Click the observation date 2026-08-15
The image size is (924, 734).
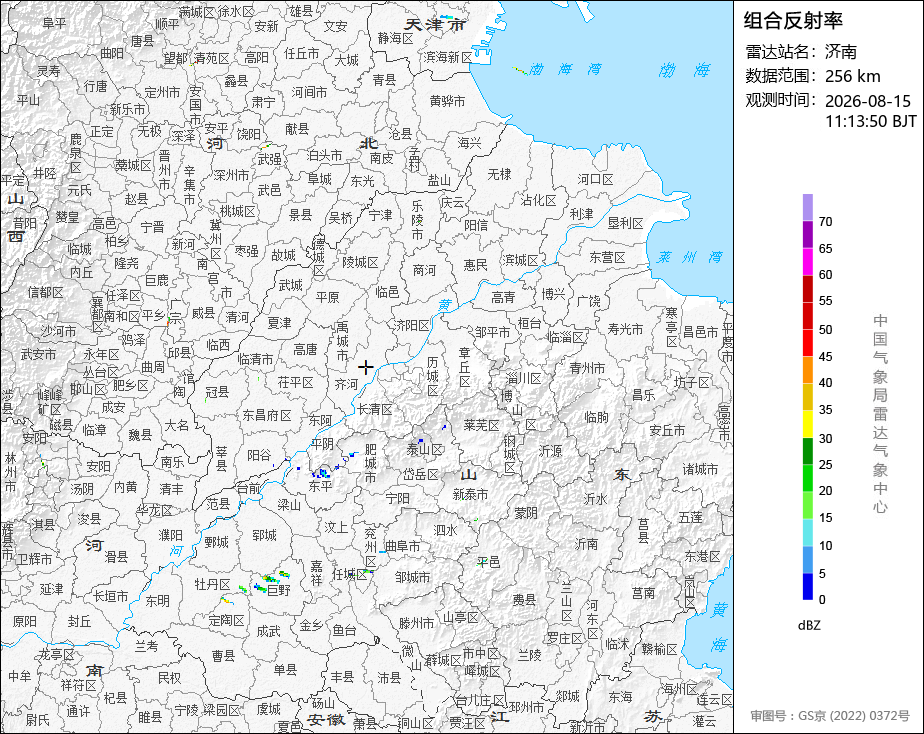[x=867, y=101]
